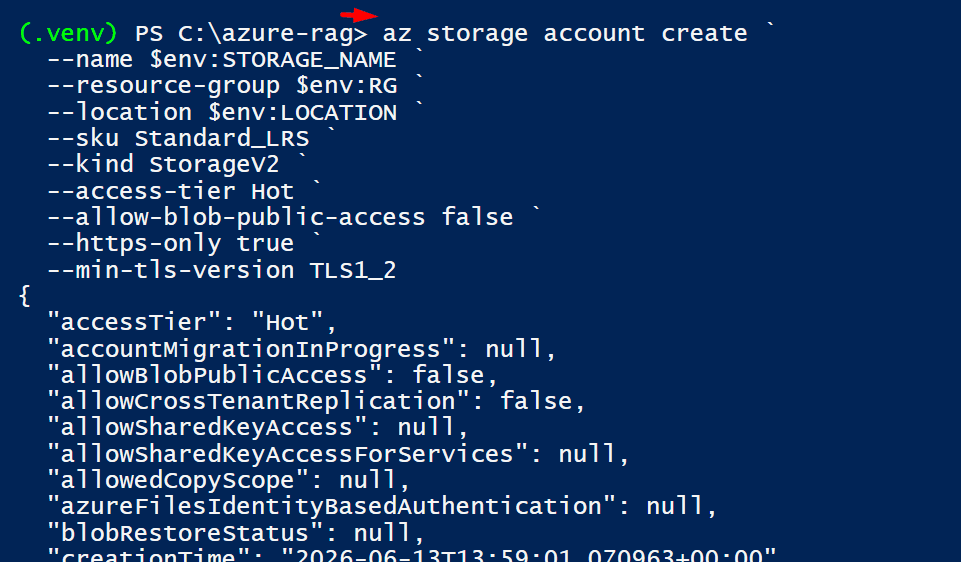Viewport: 961px width, 562px height.
Task: Click the "accessTier": "Hot" output line
Action: 192,323
